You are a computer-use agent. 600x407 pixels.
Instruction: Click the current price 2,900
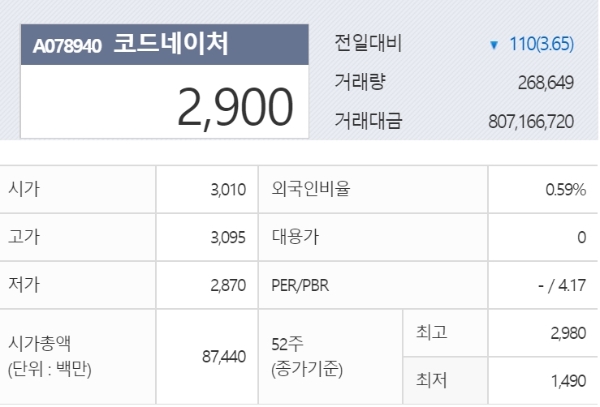click(x=236, y=106)
